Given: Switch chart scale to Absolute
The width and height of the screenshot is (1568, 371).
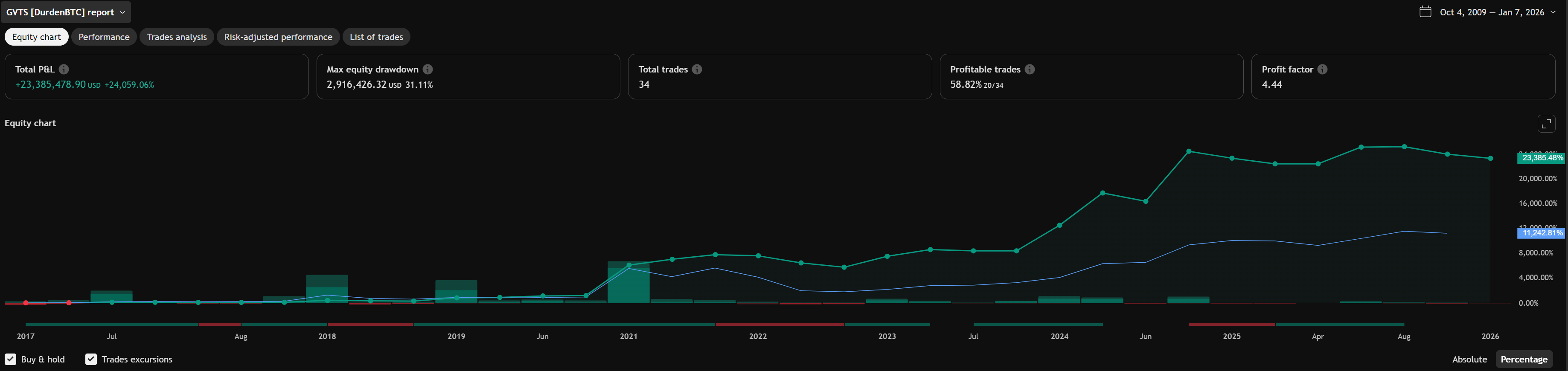Looking at the screenshot, I should tap(1469, 359).
